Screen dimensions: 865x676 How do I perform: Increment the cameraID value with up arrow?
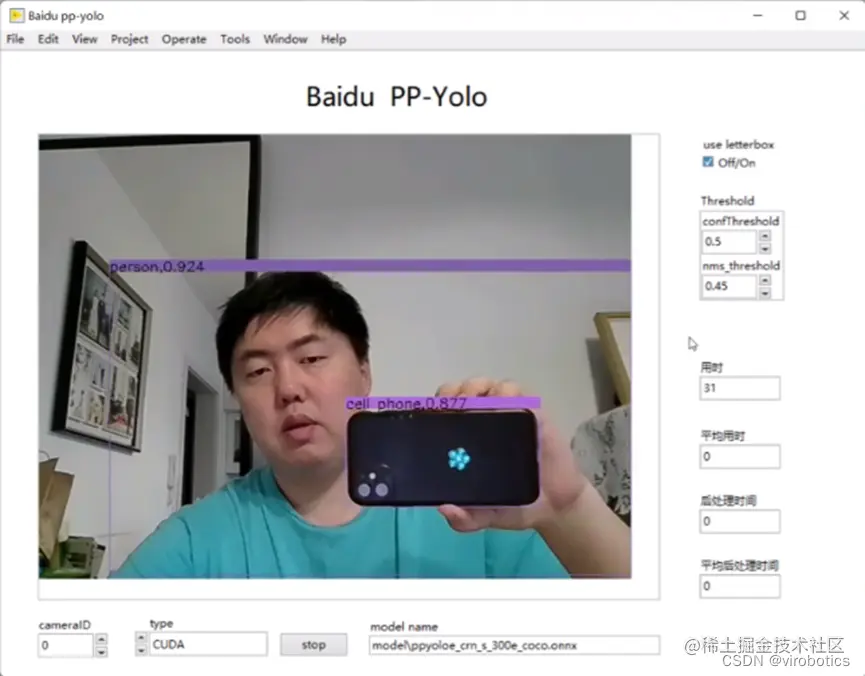tap(101, 638)
